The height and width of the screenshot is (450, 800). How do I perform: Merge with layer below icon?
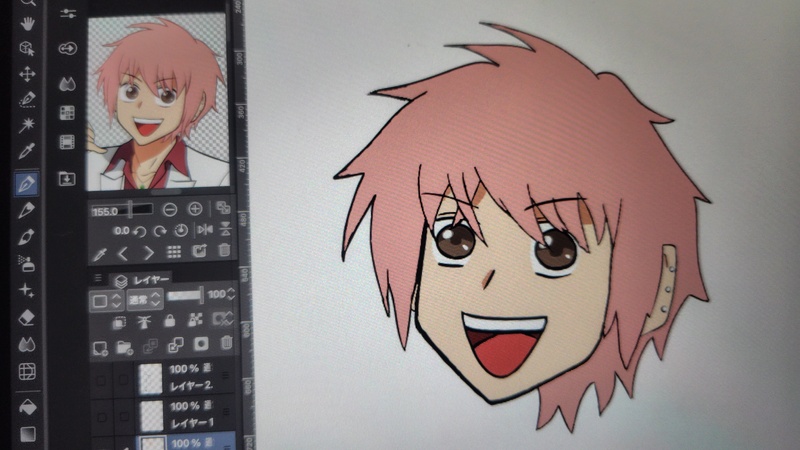[176, 345]
